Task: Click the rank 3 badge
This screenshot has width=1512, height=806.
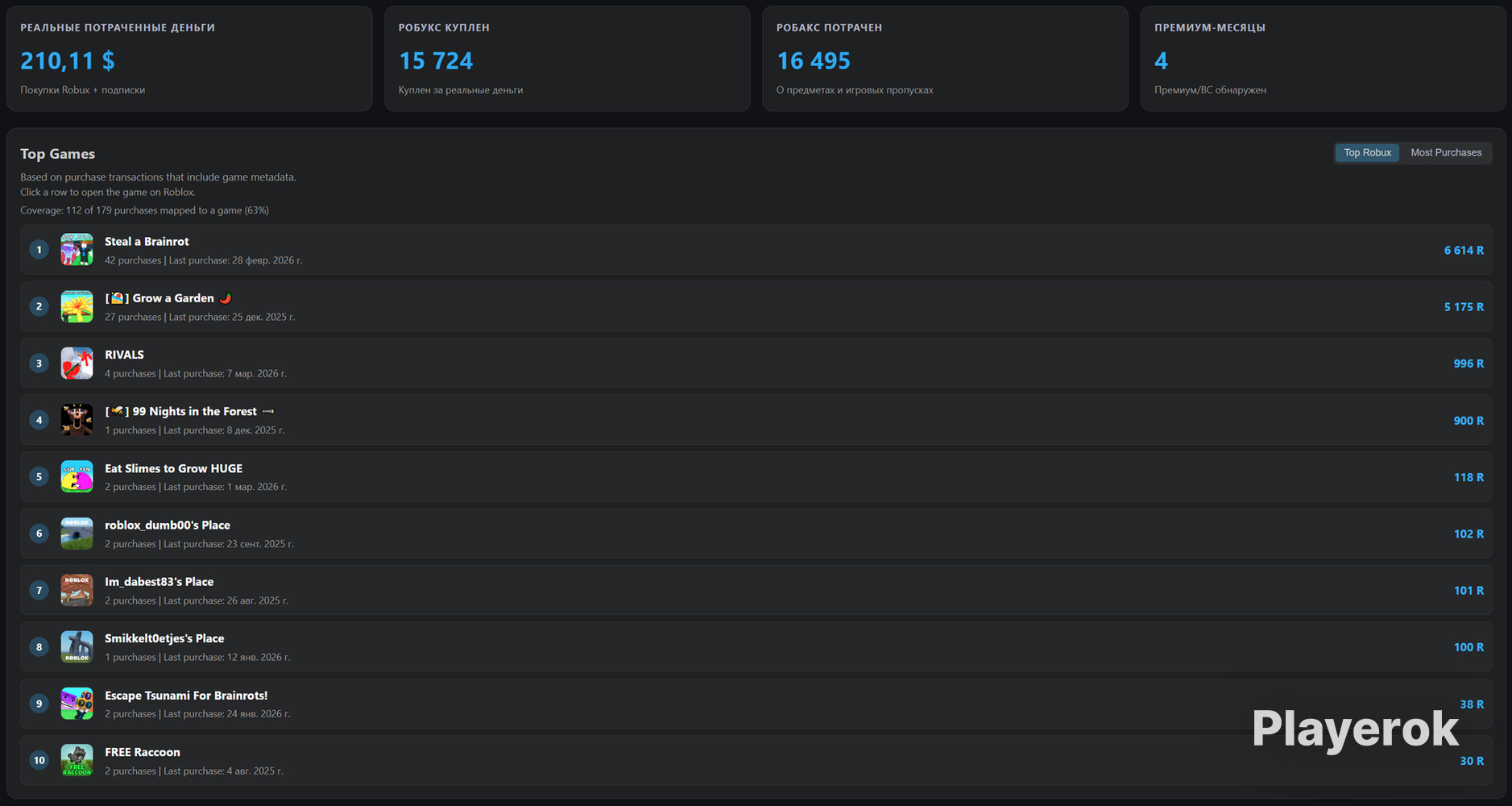Action: coord(39,364)
